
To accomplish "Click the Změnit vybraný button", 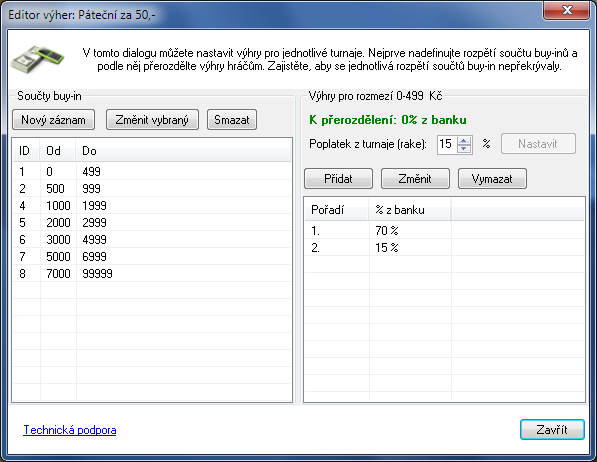I will click(x=152, y=120).
